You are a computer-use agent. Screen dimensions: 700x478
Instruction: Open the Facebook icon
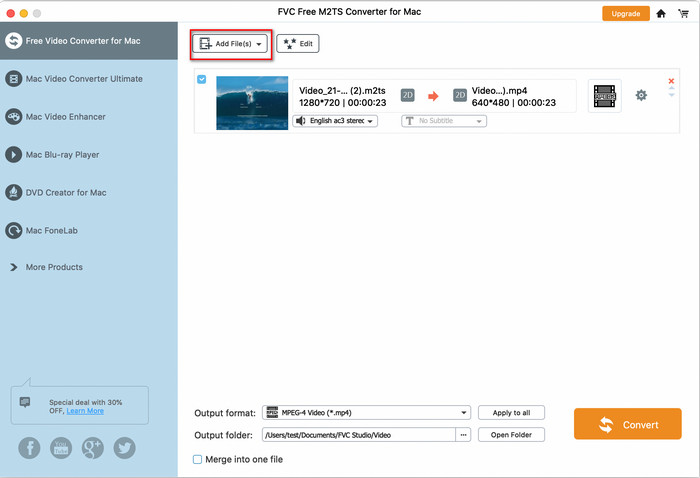pyautogui.click(x=29, y=448)
